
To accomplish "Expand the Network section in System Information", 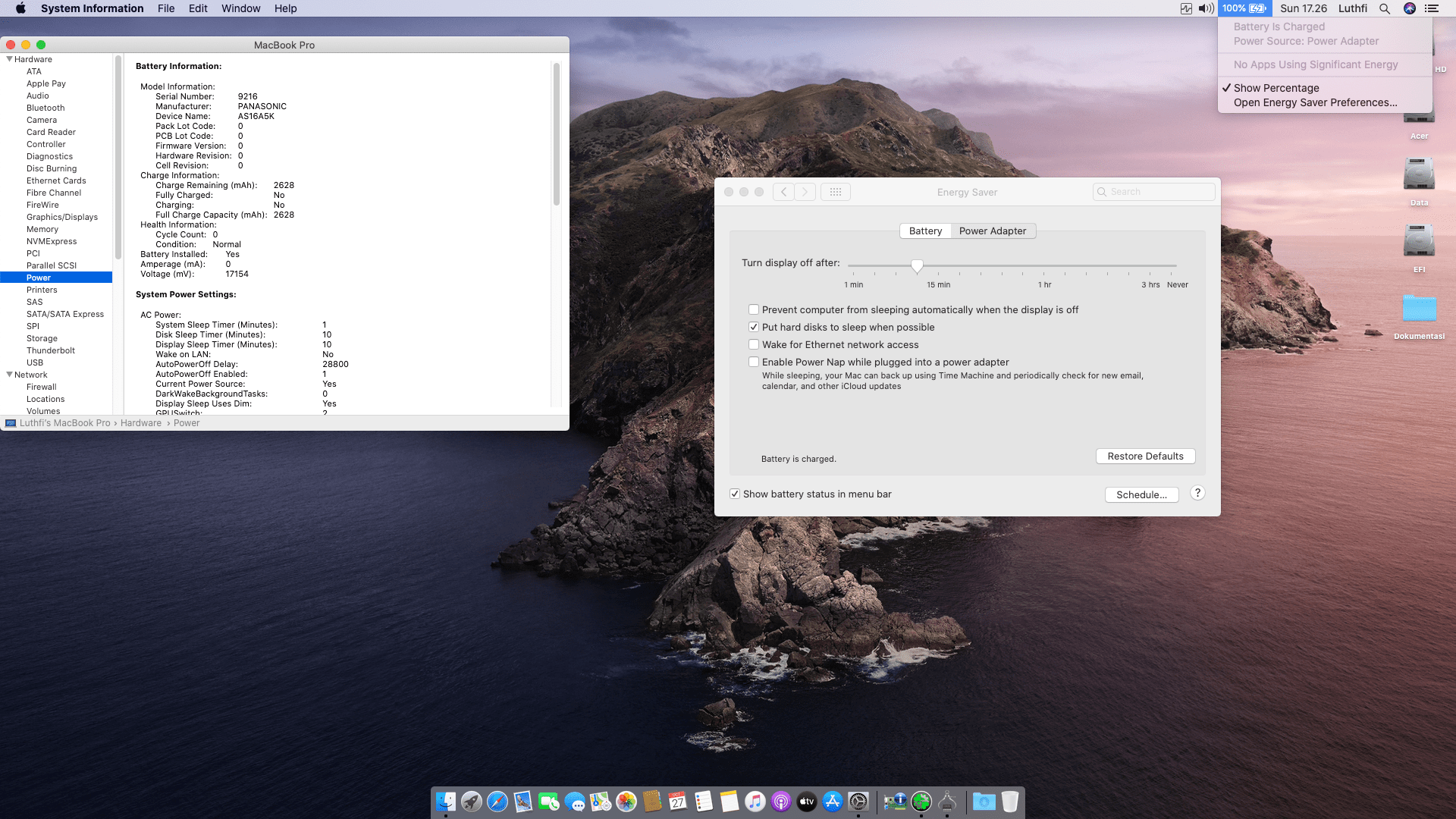I will 9,374.
